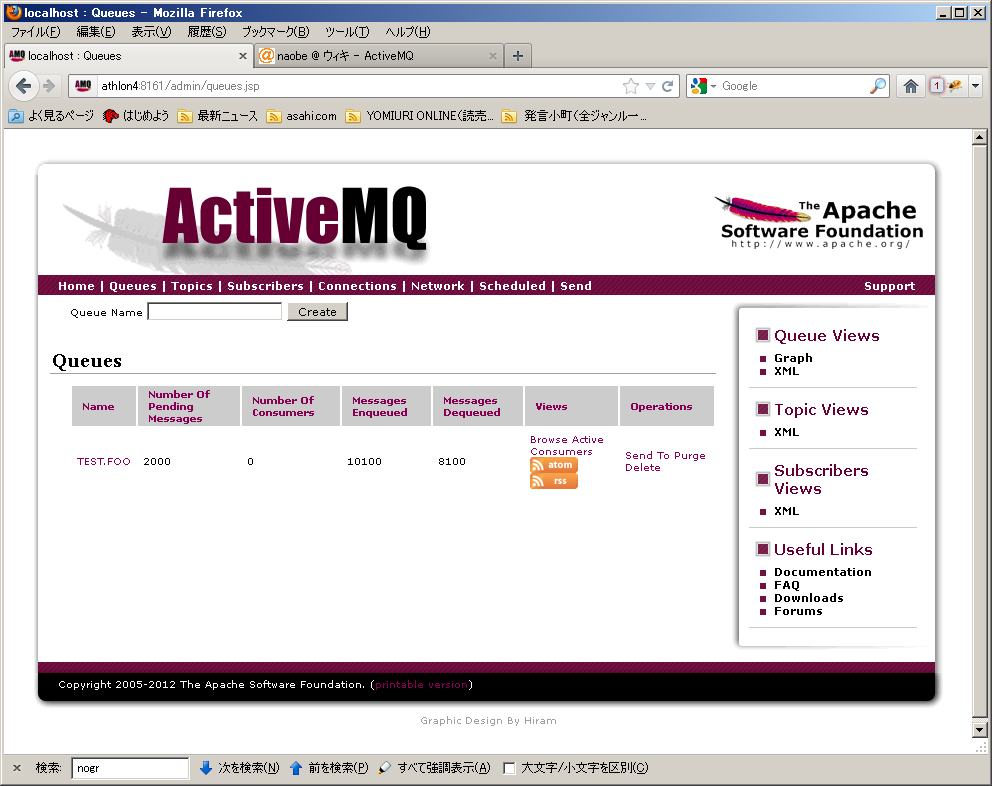Click the Queue Name input field
The image size is (992, 786).
(x=214, y=311)
